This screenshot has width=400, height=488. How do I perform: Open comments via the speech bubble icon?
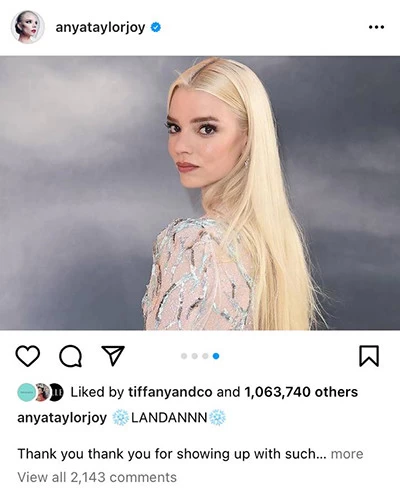coord(70,356)
